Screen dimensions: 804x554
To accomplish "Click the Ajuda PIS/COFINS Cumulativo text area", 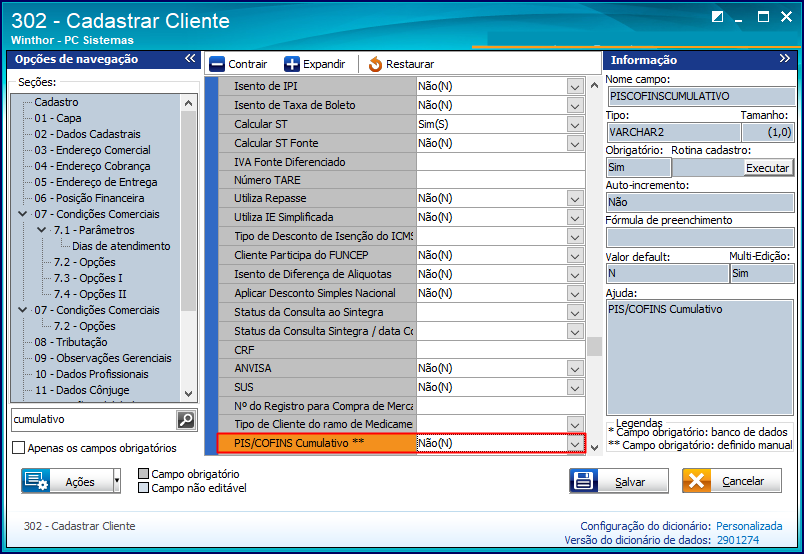I will coord(700,358).
